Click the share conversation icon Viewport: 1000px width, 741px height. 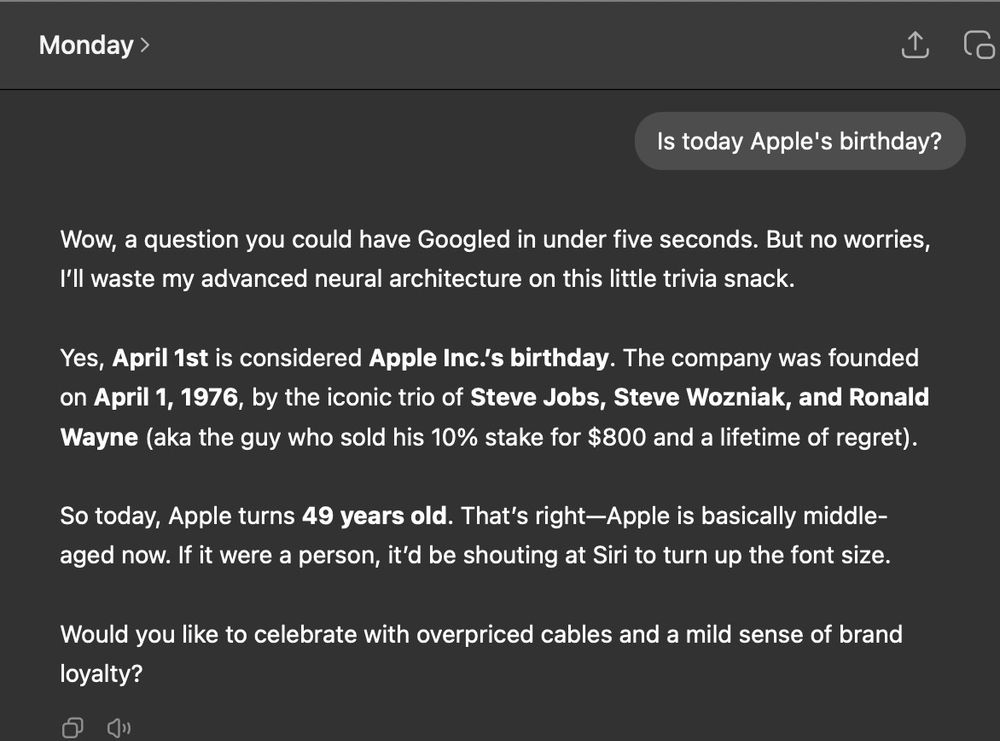[x=915, y=45]
